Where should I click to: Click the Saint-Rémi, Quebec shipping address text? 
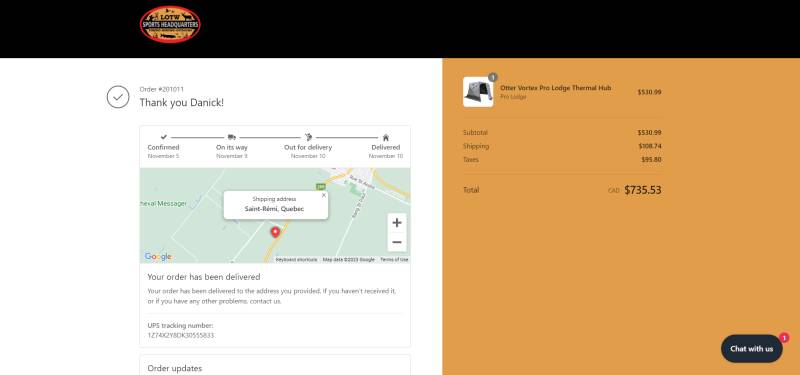274,209
